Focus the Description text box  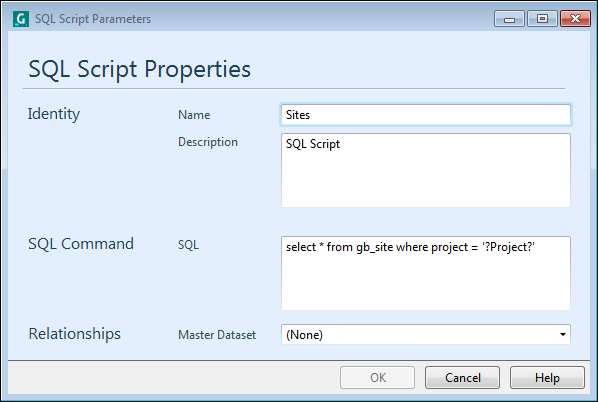426,170
